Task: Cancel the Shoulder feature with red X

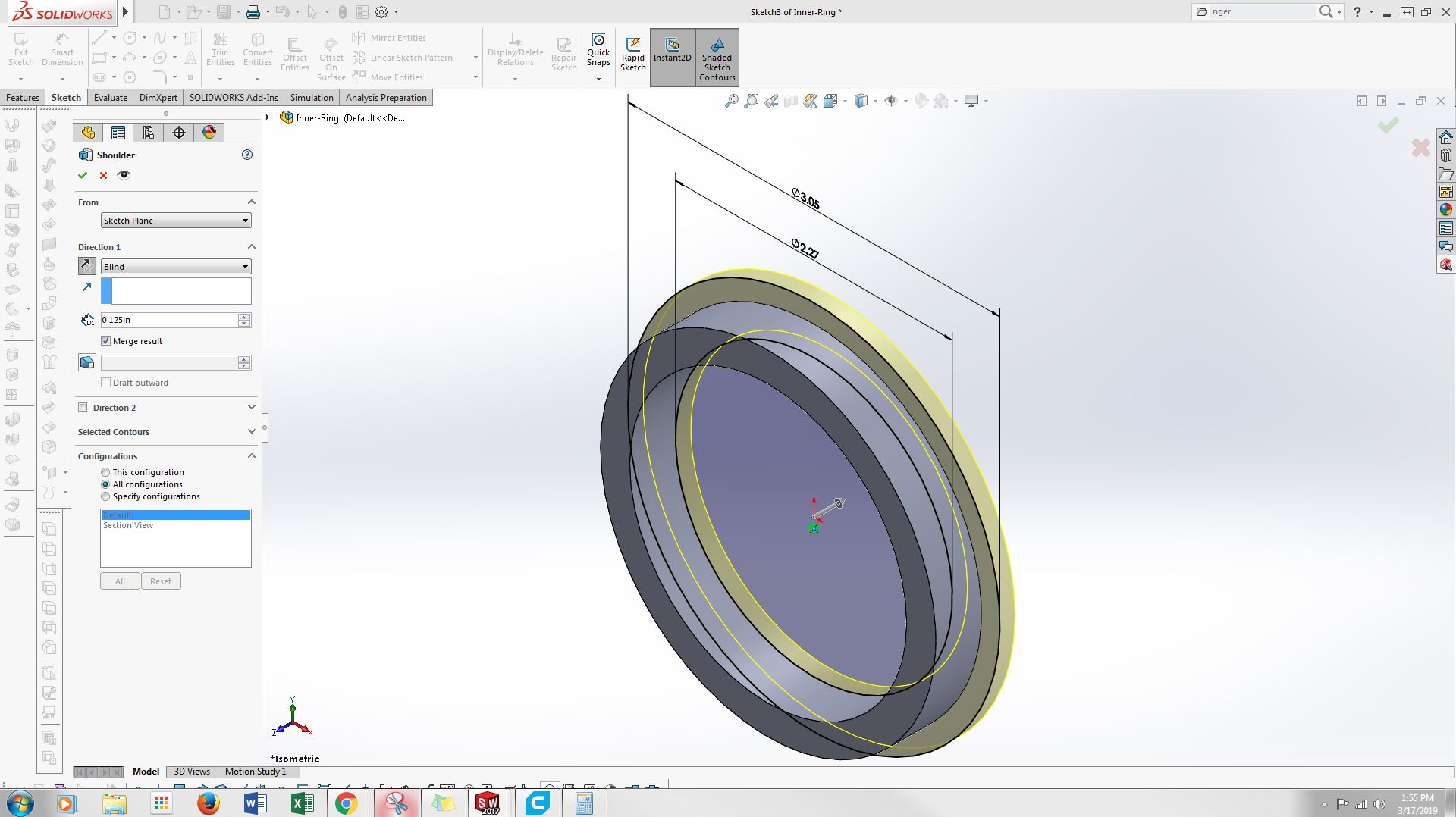Action: 104,175
